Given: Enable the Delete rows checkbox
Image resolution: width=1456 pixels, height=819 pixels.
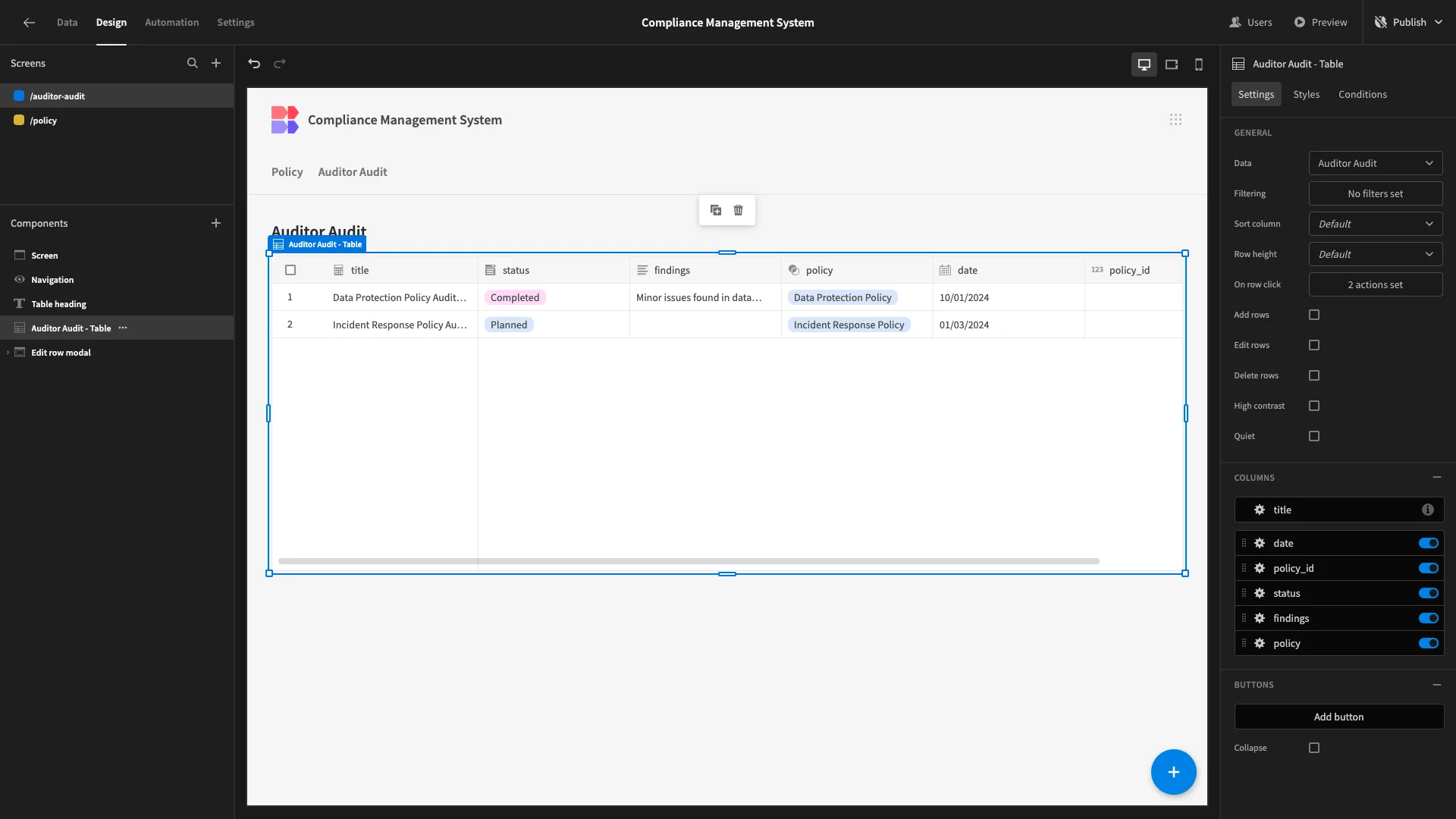Looking at the screenshot, I should click(x=1314, y=375).
